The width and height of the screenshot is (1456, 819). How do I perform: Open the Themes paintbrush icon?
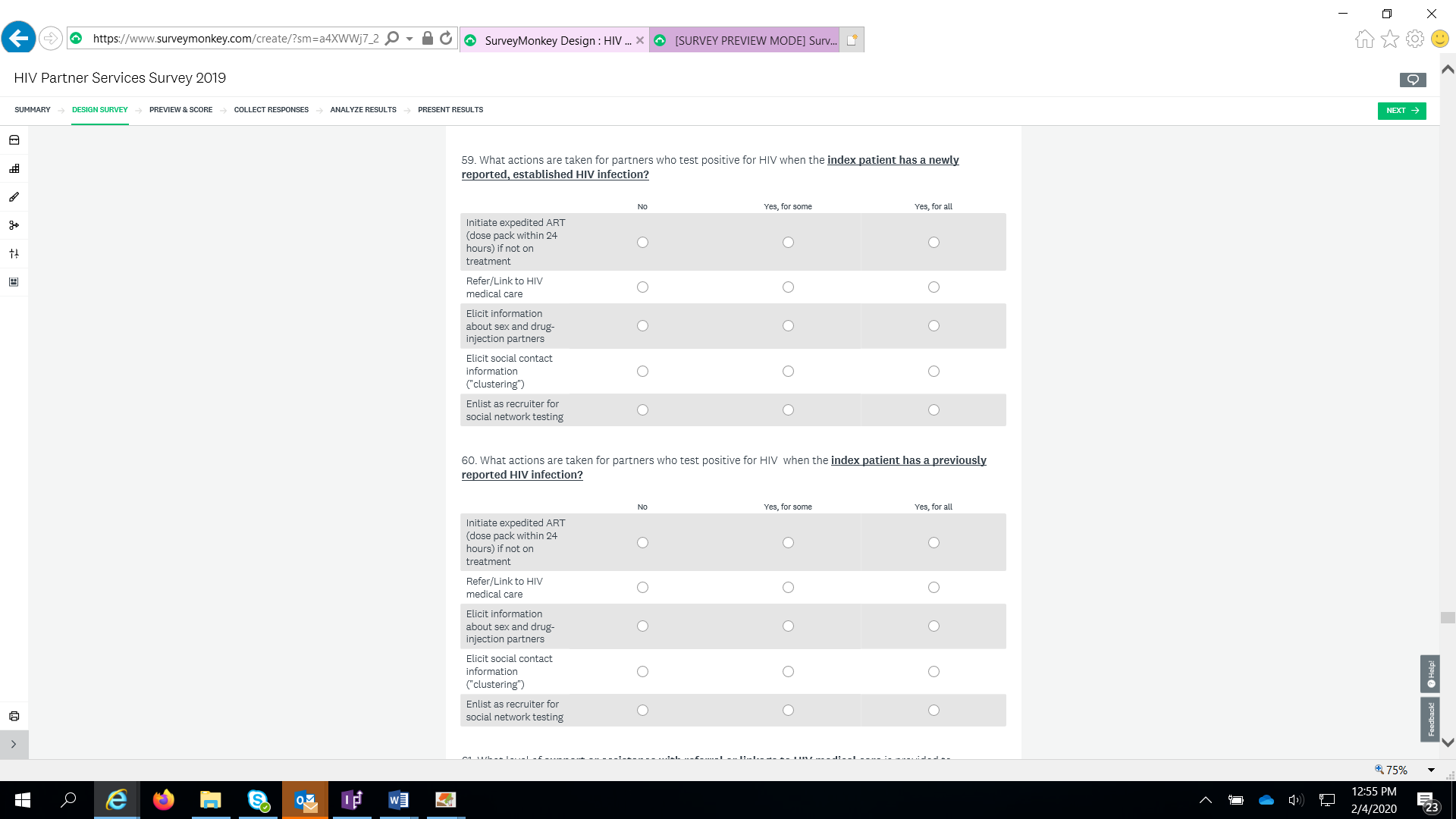click(14, 197)
